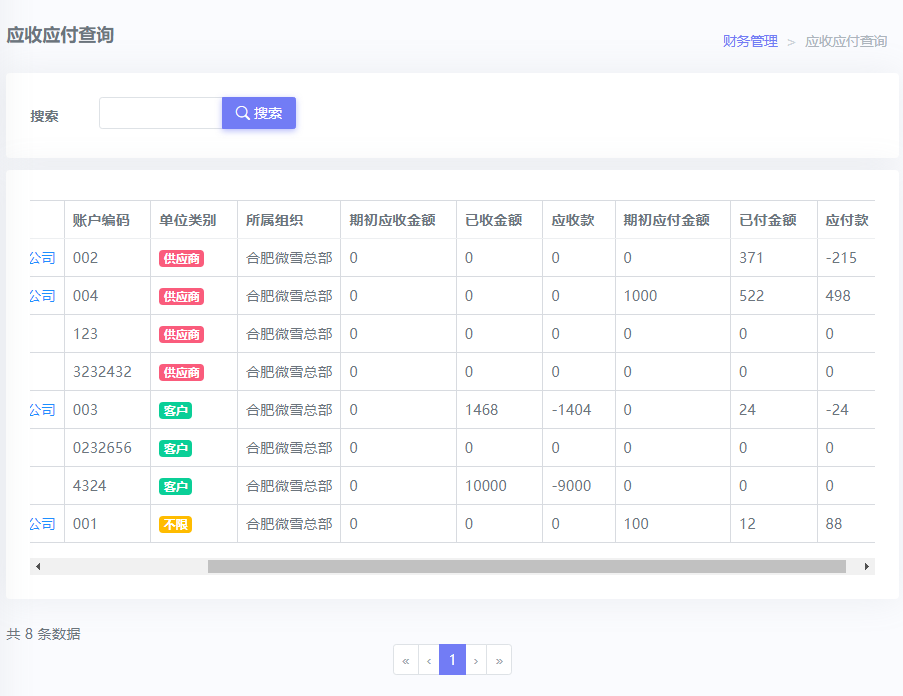The height and width of the screenshot is (696, 903).
Task: Click 供应商 tag in row 002
Action: 181,258
